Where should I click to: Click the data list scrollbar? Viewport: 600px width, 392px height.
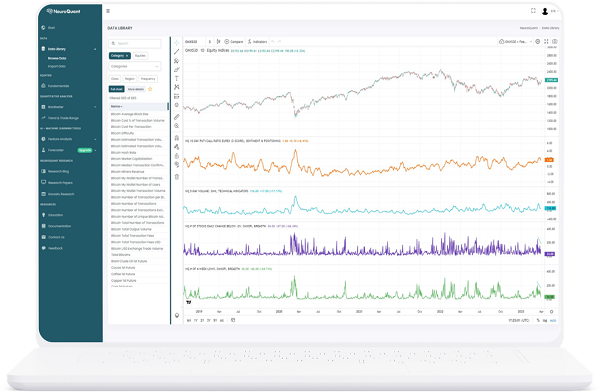tap(168, 106)
